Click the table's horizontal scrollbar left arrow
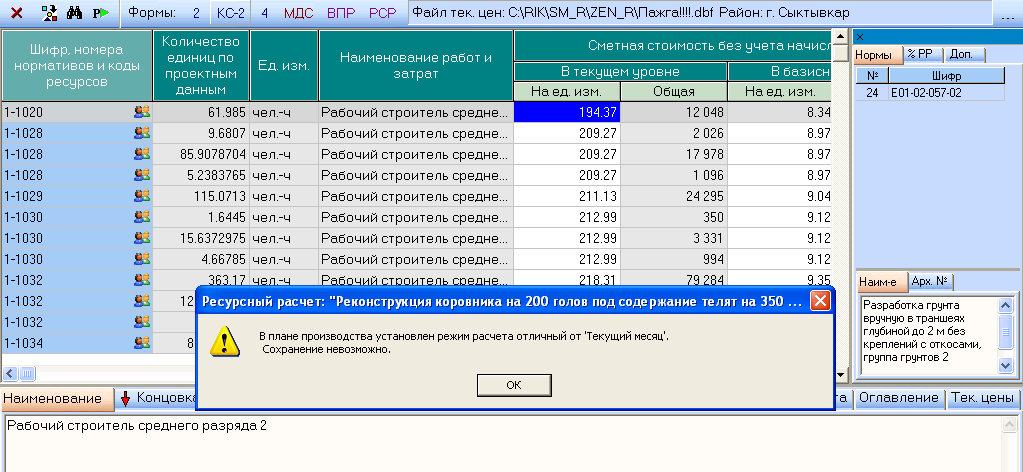Viewport: 1023px width, 472px height. 9,373
